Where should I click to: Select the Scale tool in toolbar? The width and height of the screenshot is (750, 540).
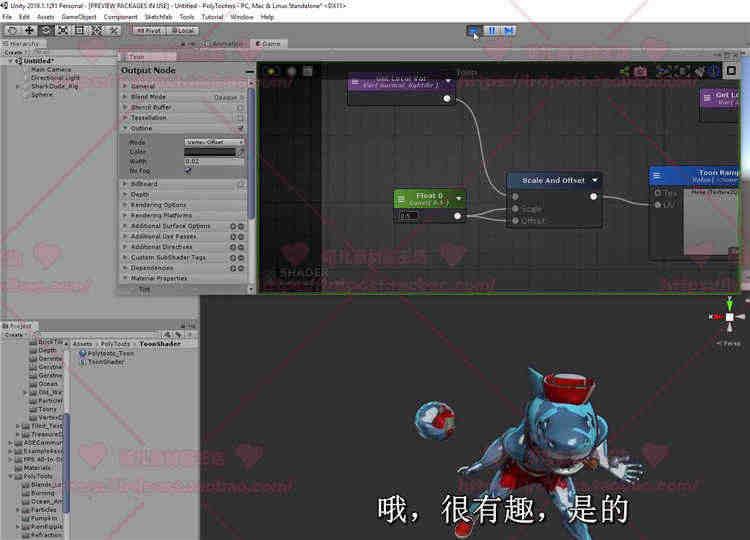click(x=63, y=30)
